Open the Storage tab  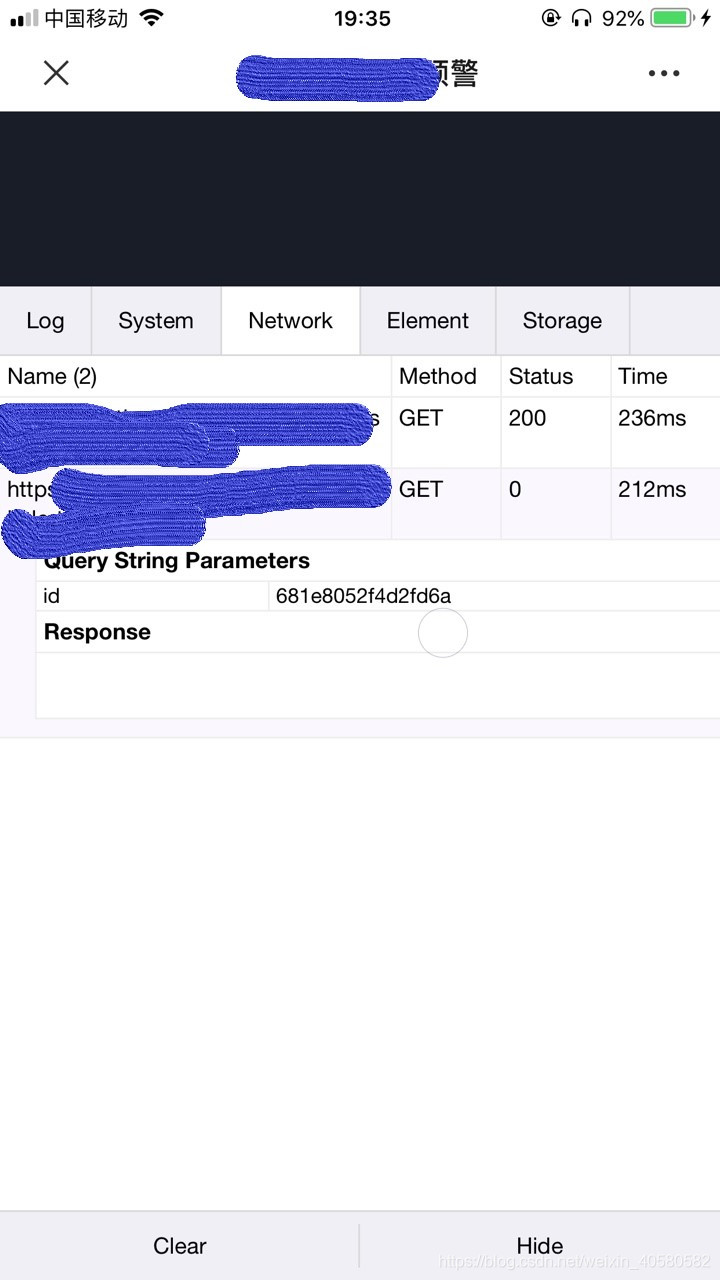tap(562, 321)
